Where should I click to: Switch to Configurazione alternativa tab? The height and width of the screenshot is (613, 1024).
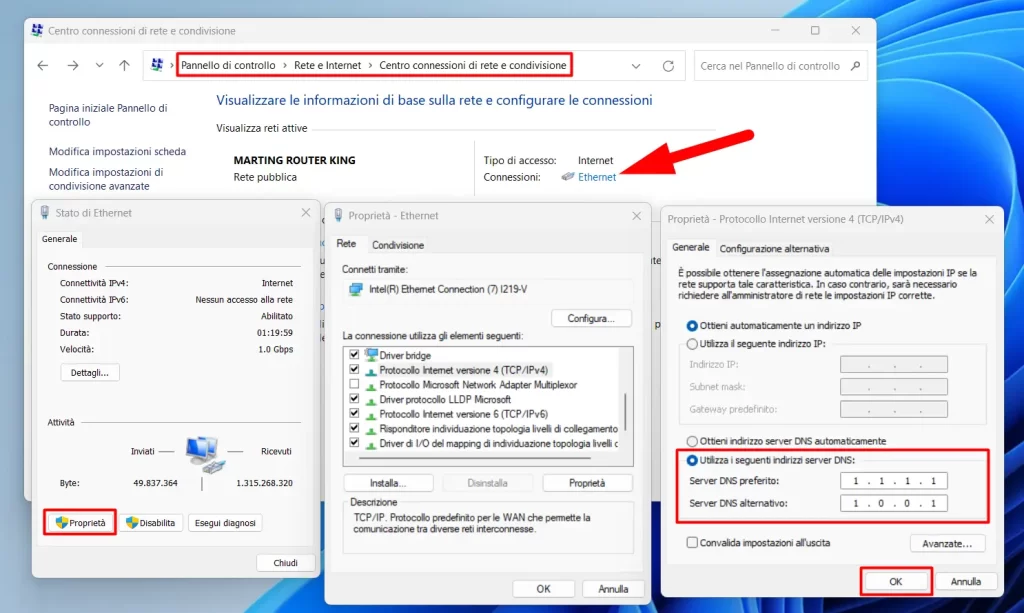[x=774, y=249]
